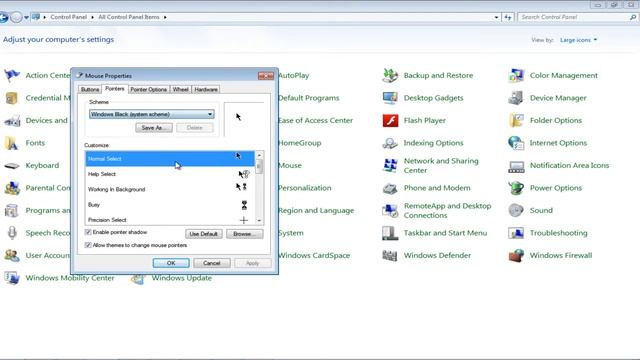640x360 pixels.
Task: Switch to the Buttons tab
Action: coord(90,89)
